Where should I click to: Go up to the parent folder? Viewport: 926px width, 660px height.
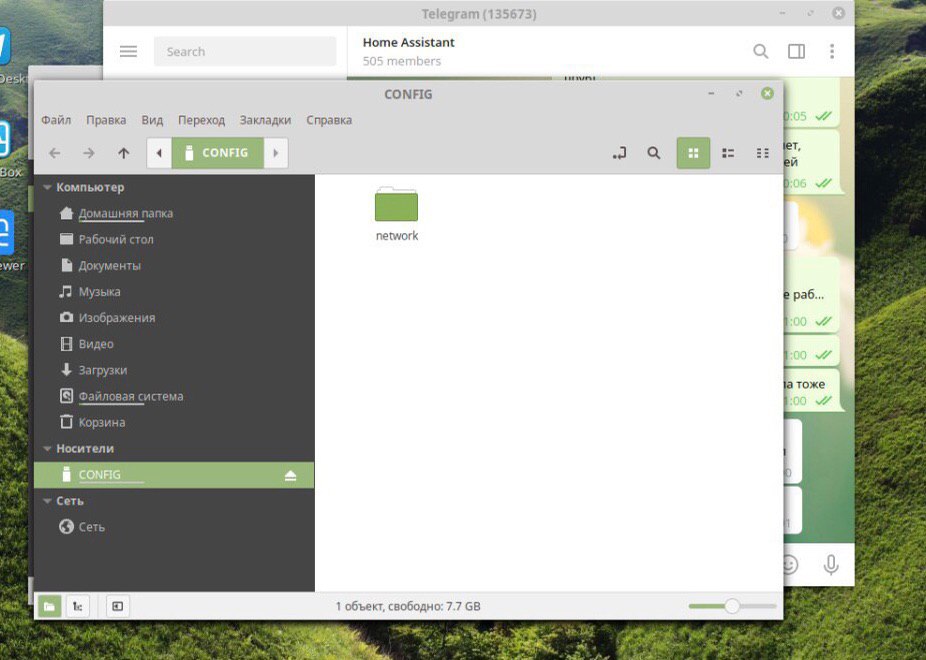click(123, 153)
